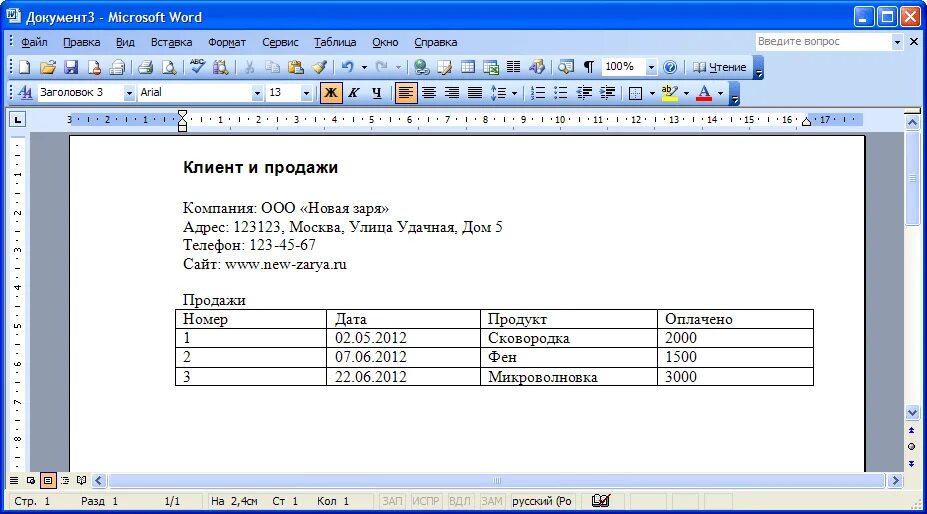Toggle align right
This screenshot has height=514, width=927.
point(452,93)
